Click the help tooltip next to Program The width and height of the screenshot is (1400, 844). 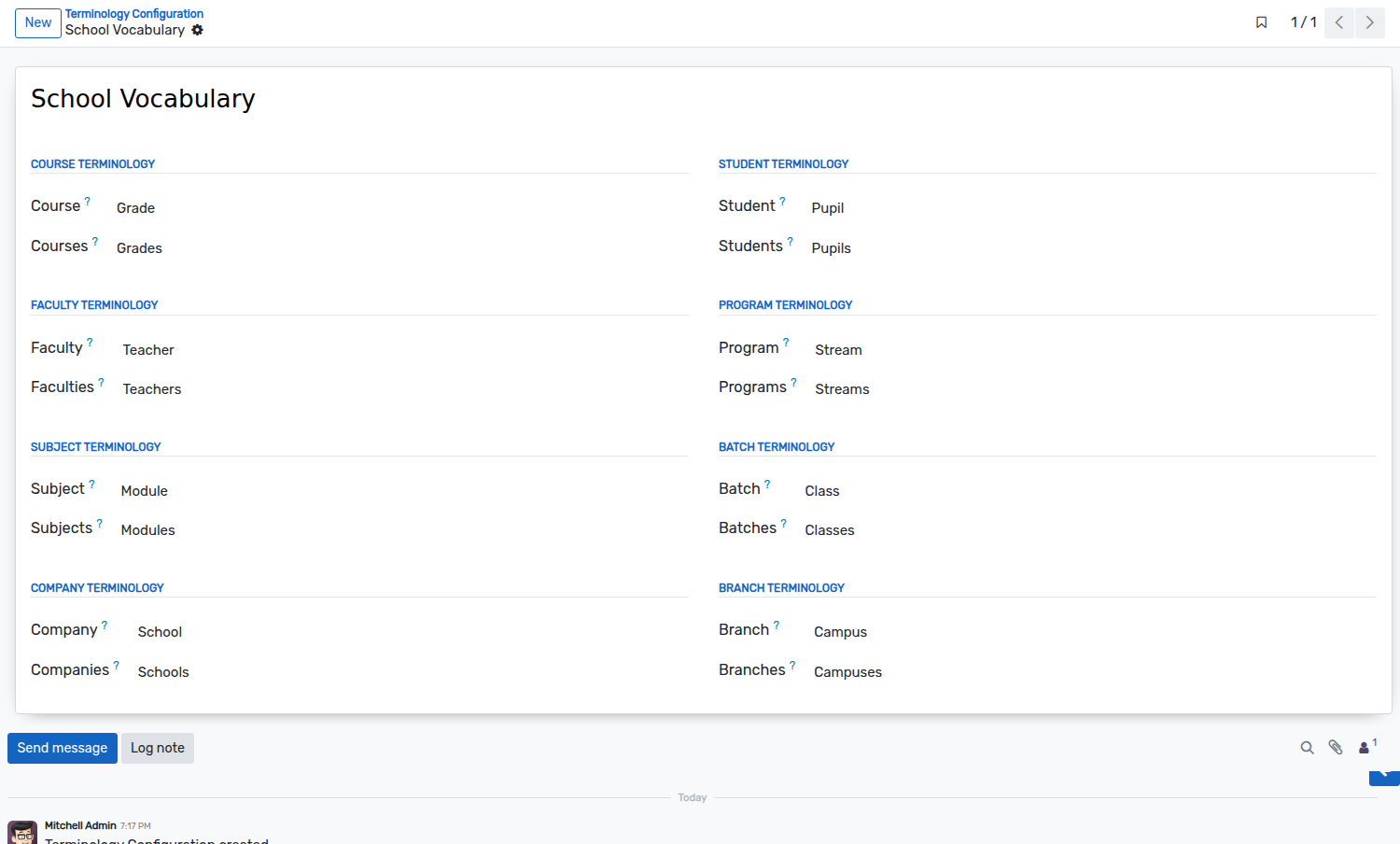pyautogui.click(x=786, y=343)
